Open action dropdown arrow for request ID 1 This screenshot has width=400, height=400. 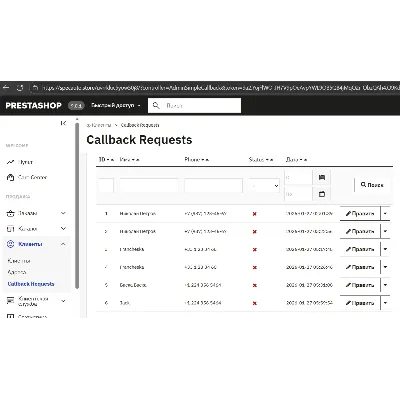pyautogui.click(x=385, y=213)
